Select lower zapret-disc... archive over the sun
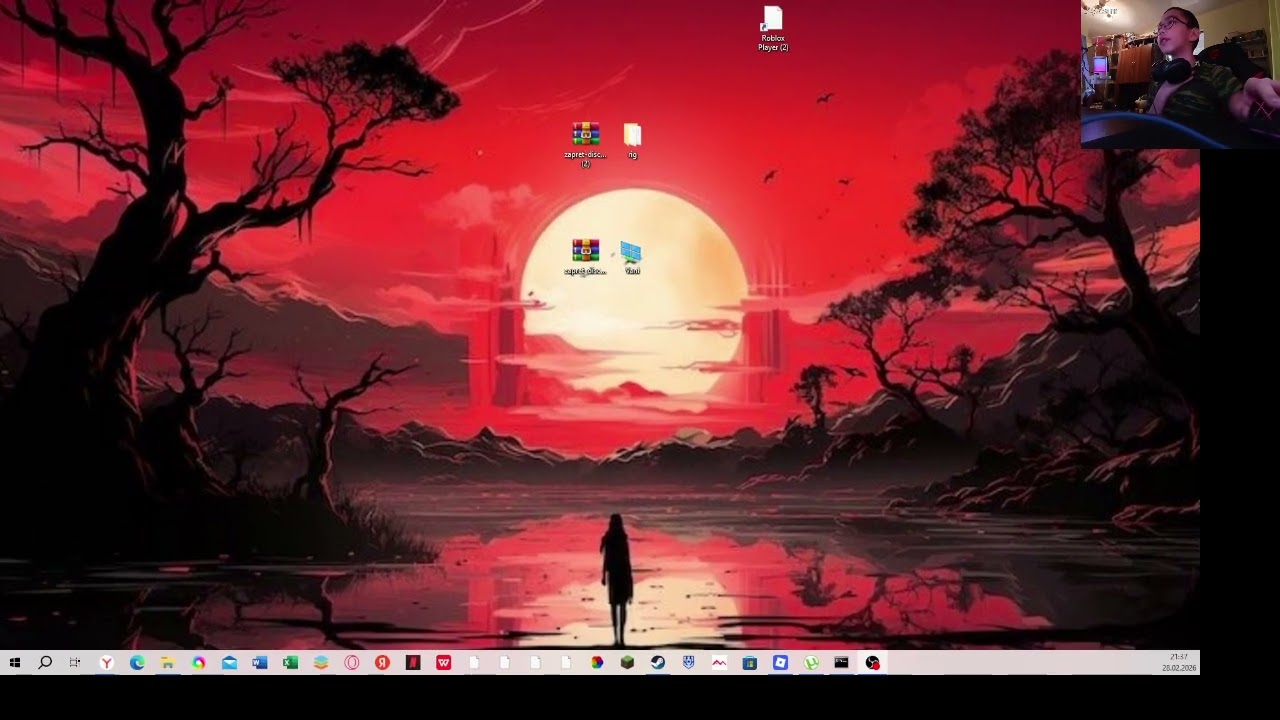 point(585,257)
